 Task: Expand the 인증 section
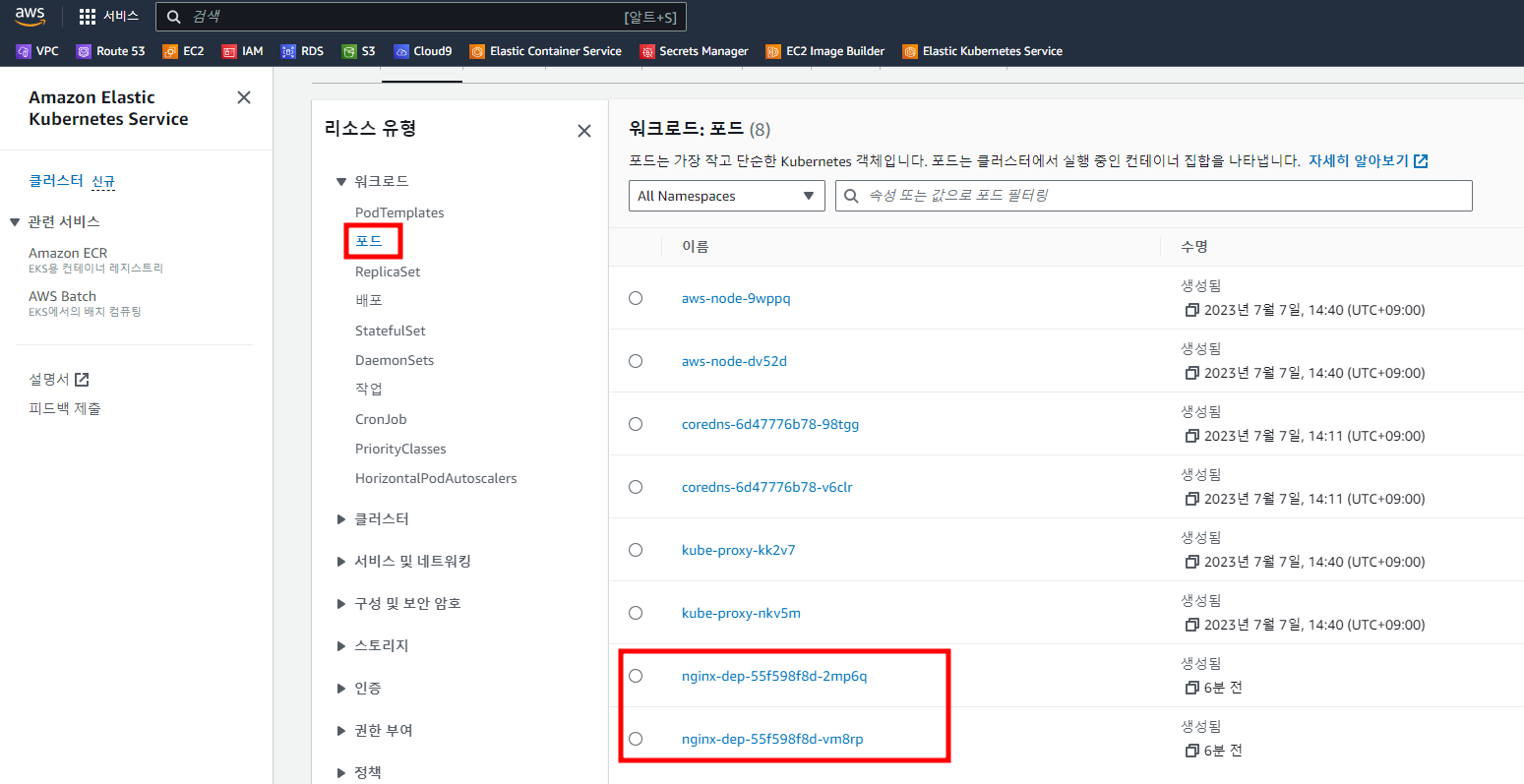[x=341, y=689]
